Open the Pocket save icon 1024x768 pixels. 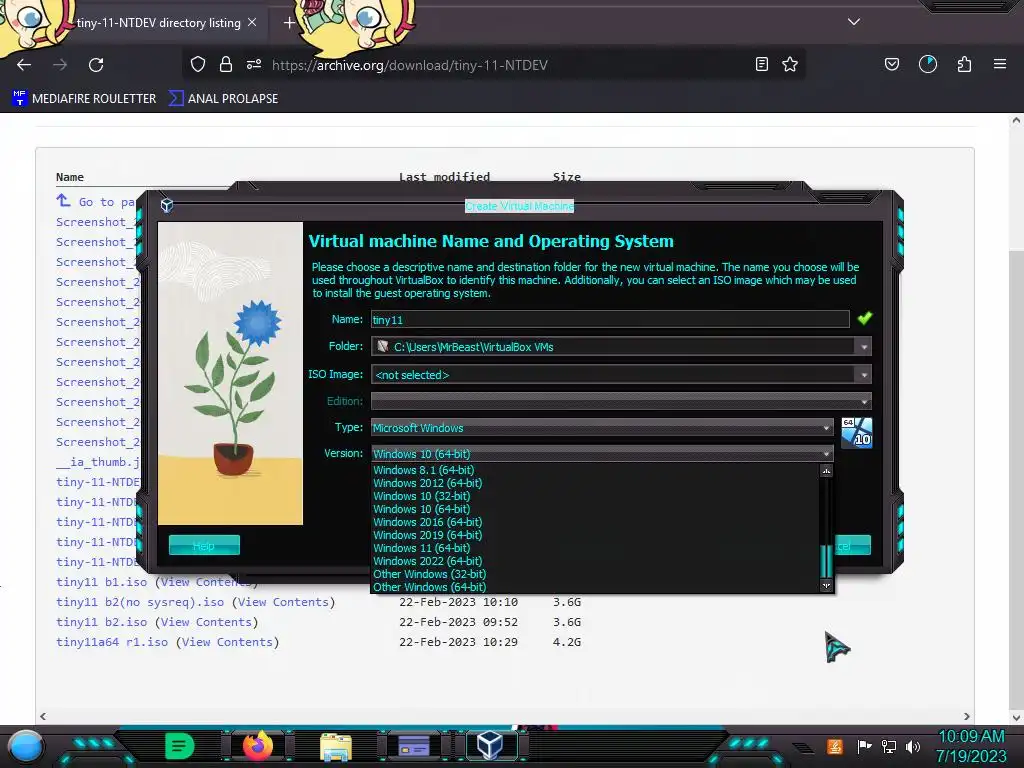[892, 64]
